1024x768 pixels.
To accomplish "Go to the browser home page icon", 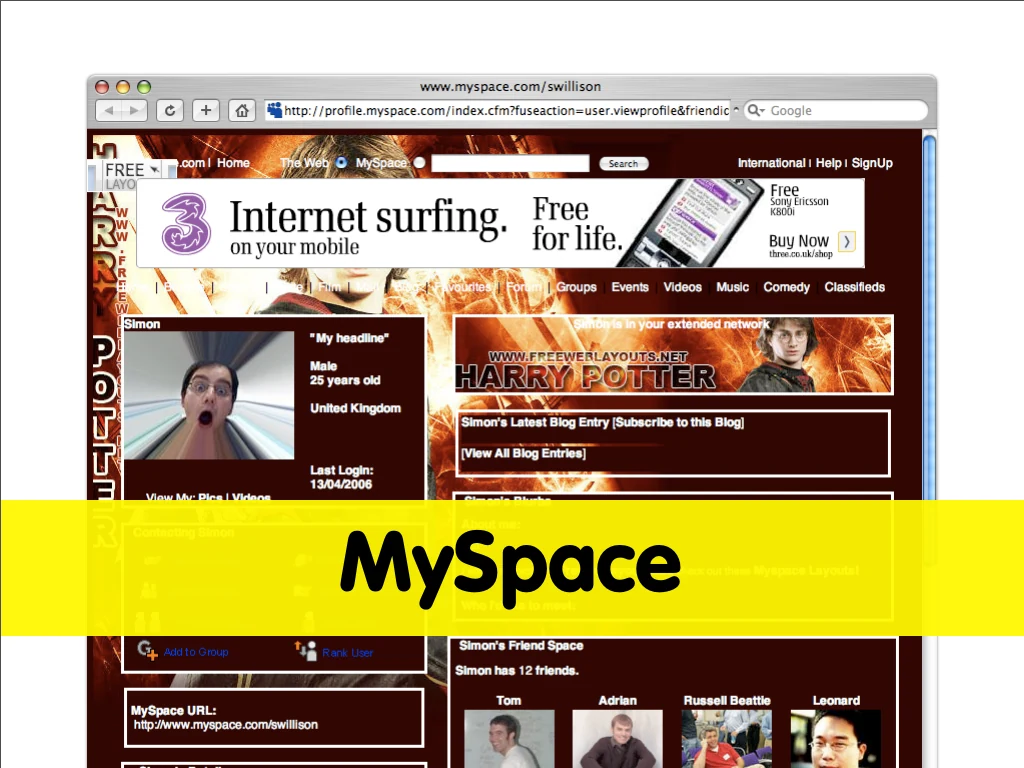I will tap(242, 110).
